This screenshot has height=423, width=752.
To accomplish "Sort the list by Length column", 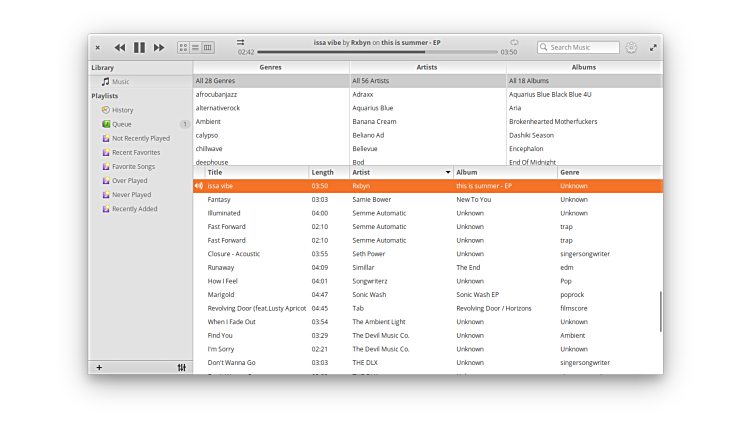I will (x=327, y=172).
